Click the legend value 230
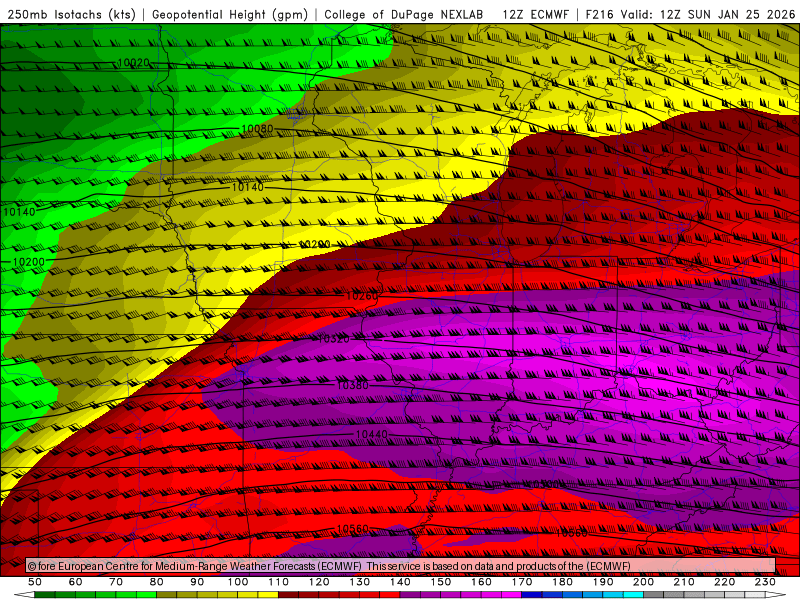 [765, 582]
